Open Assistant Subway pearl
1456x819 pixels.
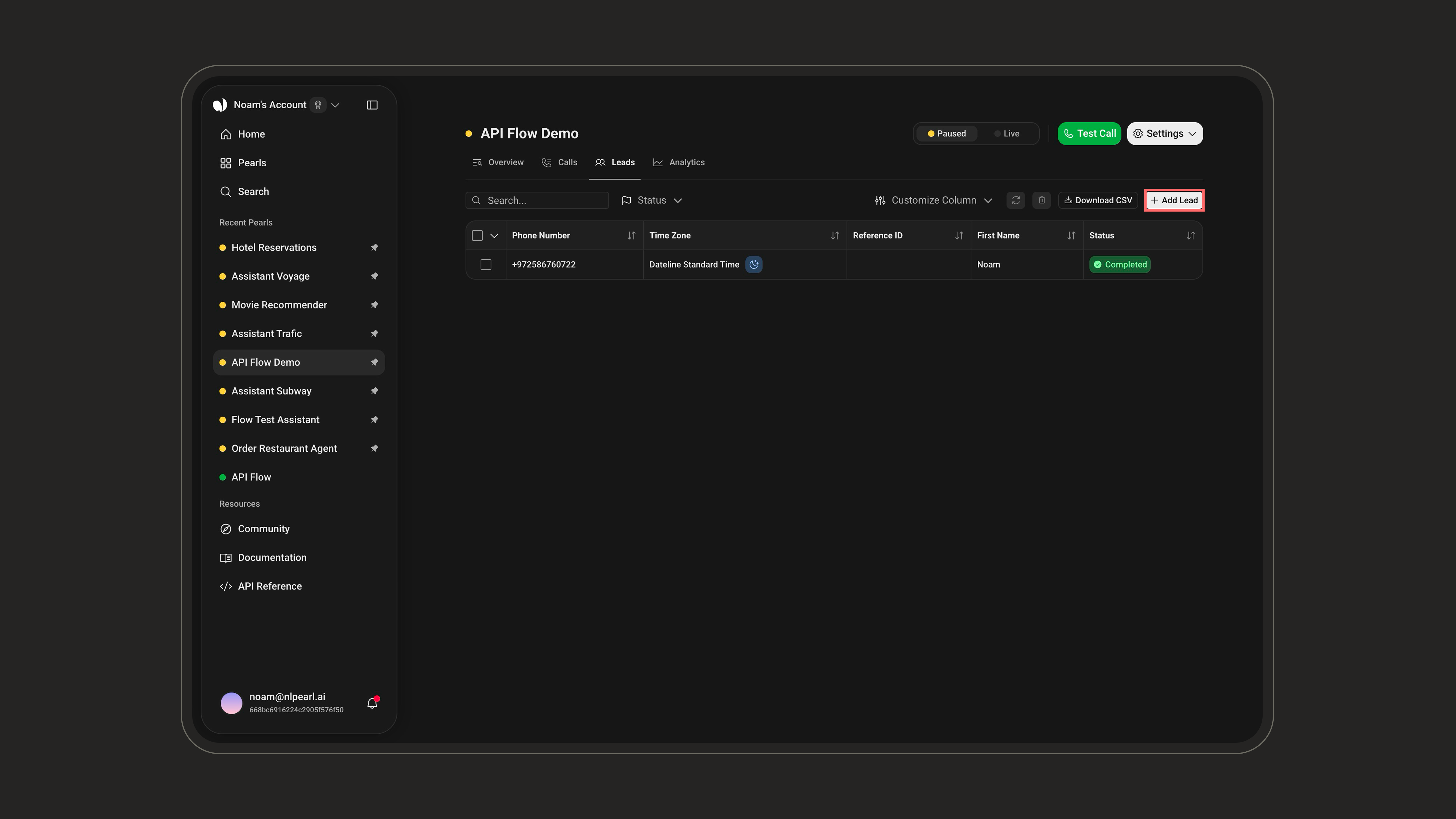click(x=271, y=391)
